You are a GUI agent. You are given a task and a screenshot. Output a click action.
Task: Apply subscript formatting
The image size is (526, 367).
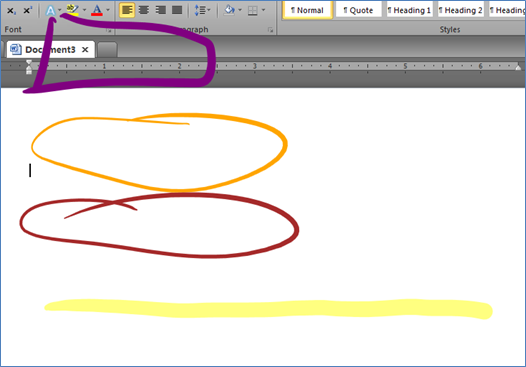[11, 11]
